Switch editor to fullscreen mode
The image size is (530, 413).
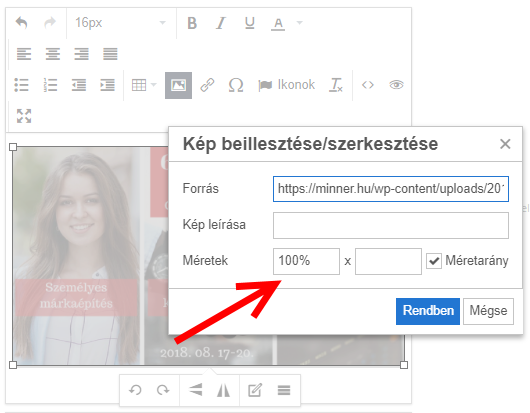(x=24, y=116)
